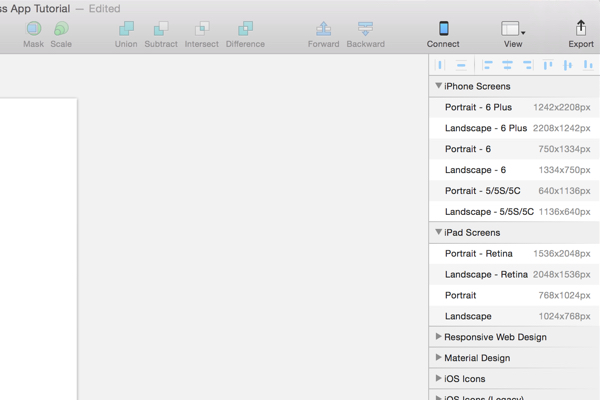Expand the iOS Icons section
This screenshot has width=600, height=400.
tap(439, 378)
